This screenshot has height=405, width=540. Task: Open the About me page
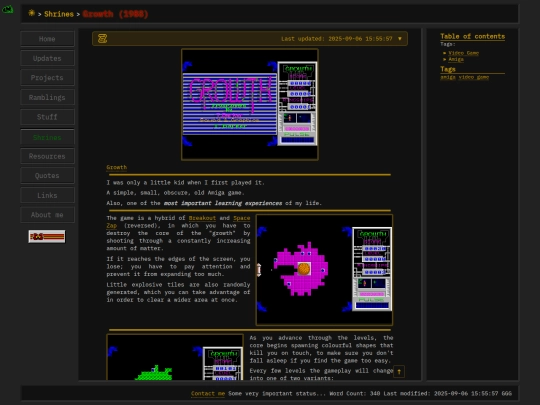[x=47, y=215]
